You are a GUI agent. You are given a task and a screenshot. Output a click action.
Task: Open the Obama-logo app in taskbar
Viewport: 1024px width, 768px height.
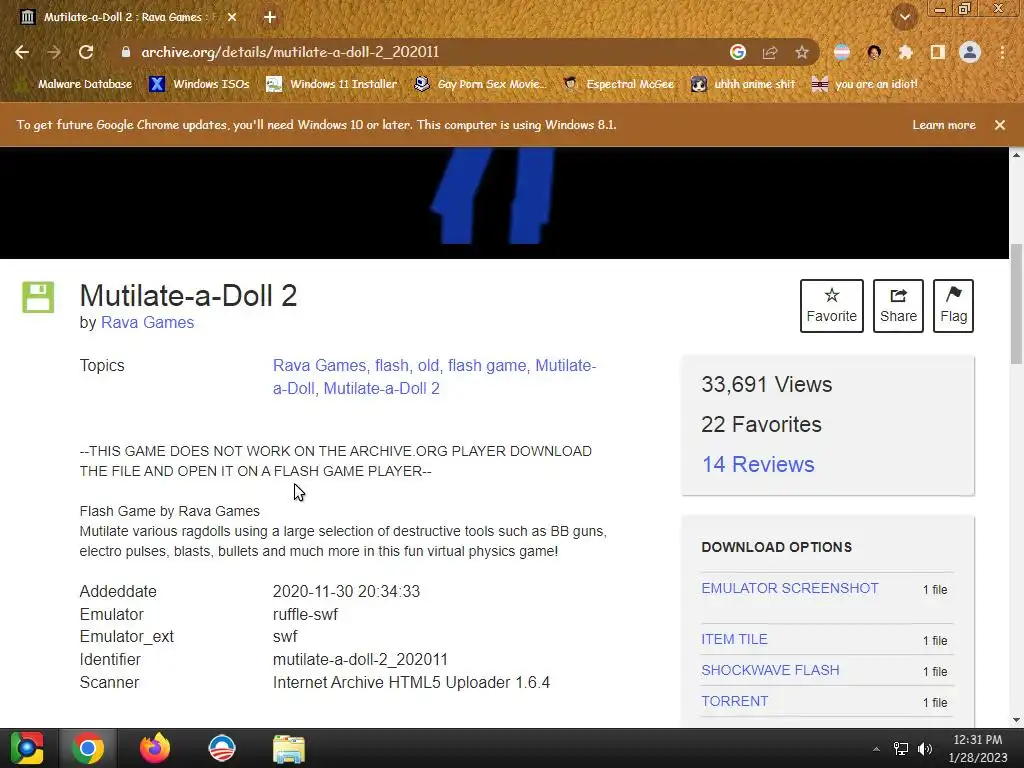[x=221, y=748]
